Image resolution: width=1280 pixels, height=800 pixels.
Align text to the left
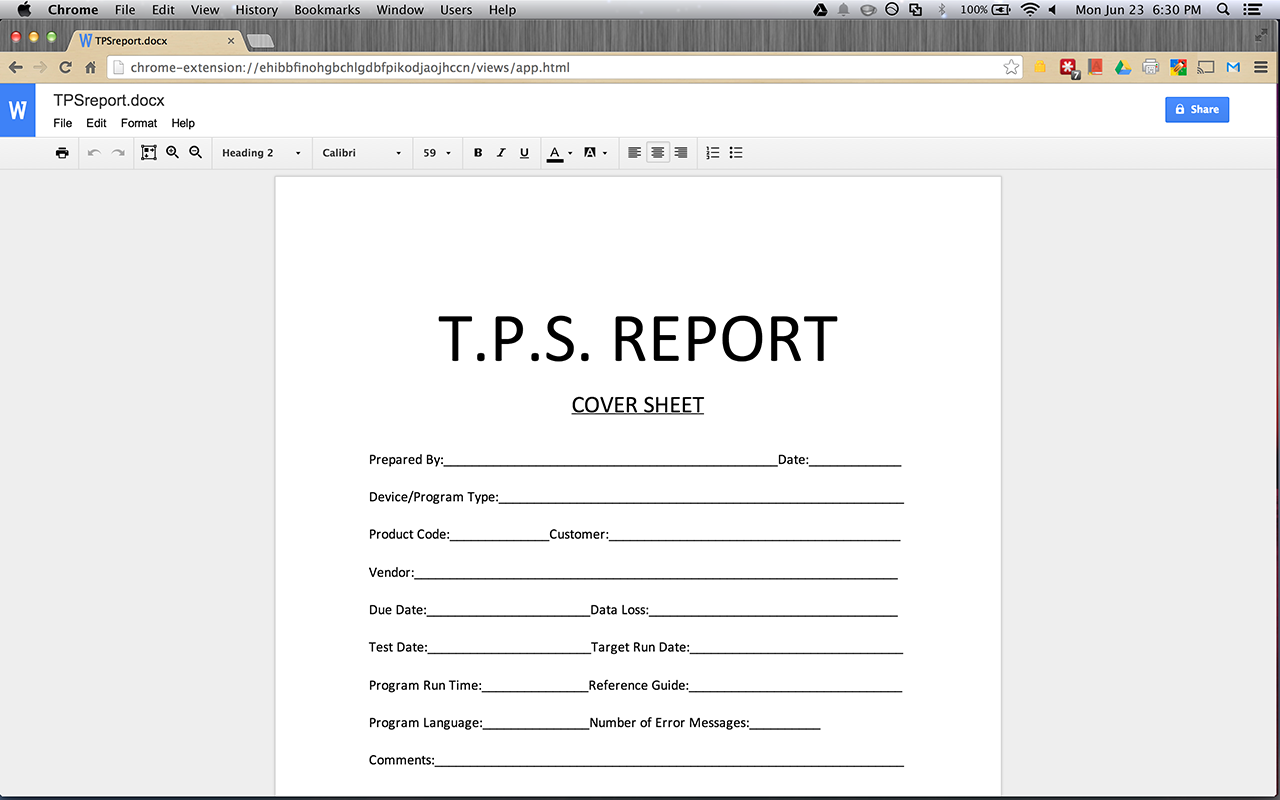(x=634, y=153)
